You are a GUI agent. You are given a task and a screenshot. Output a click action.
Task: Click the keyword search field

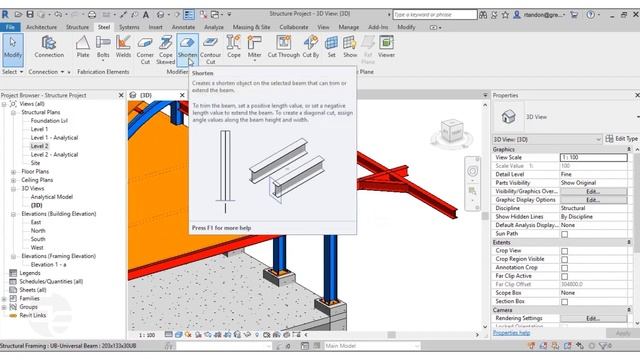pyautogui.click(x=435, y=15)
